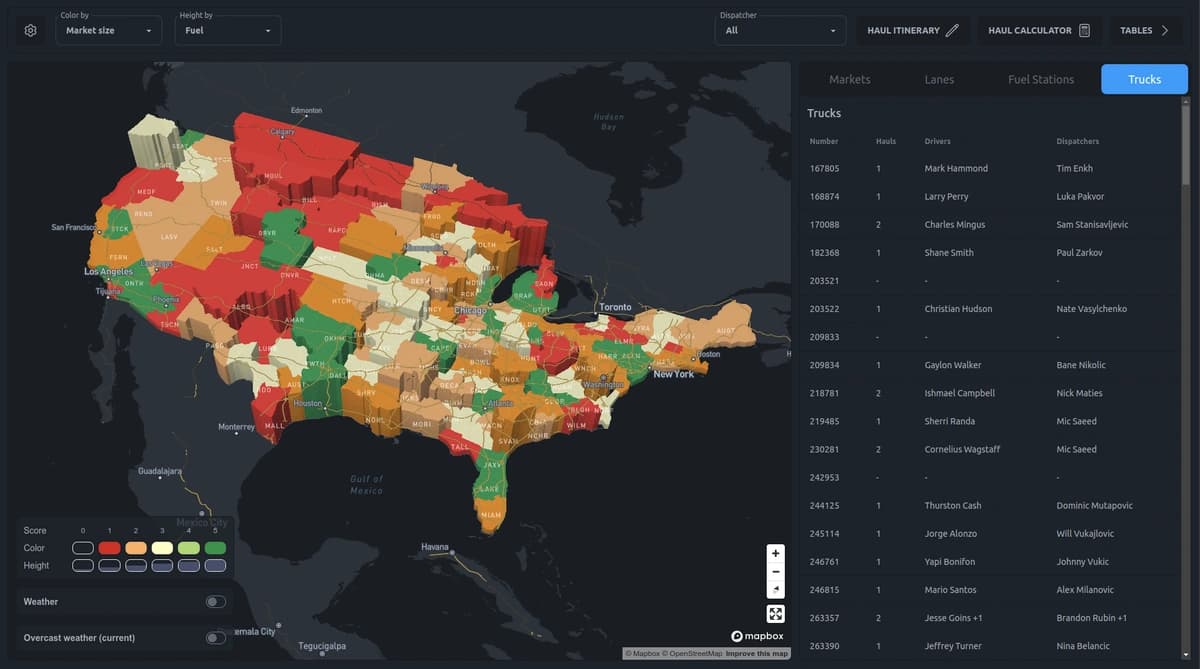The height and width of the screenshot is (669, 1200).
Task: Sort by the Number column header
Action: pyautogui.click(x=824, y=141)
